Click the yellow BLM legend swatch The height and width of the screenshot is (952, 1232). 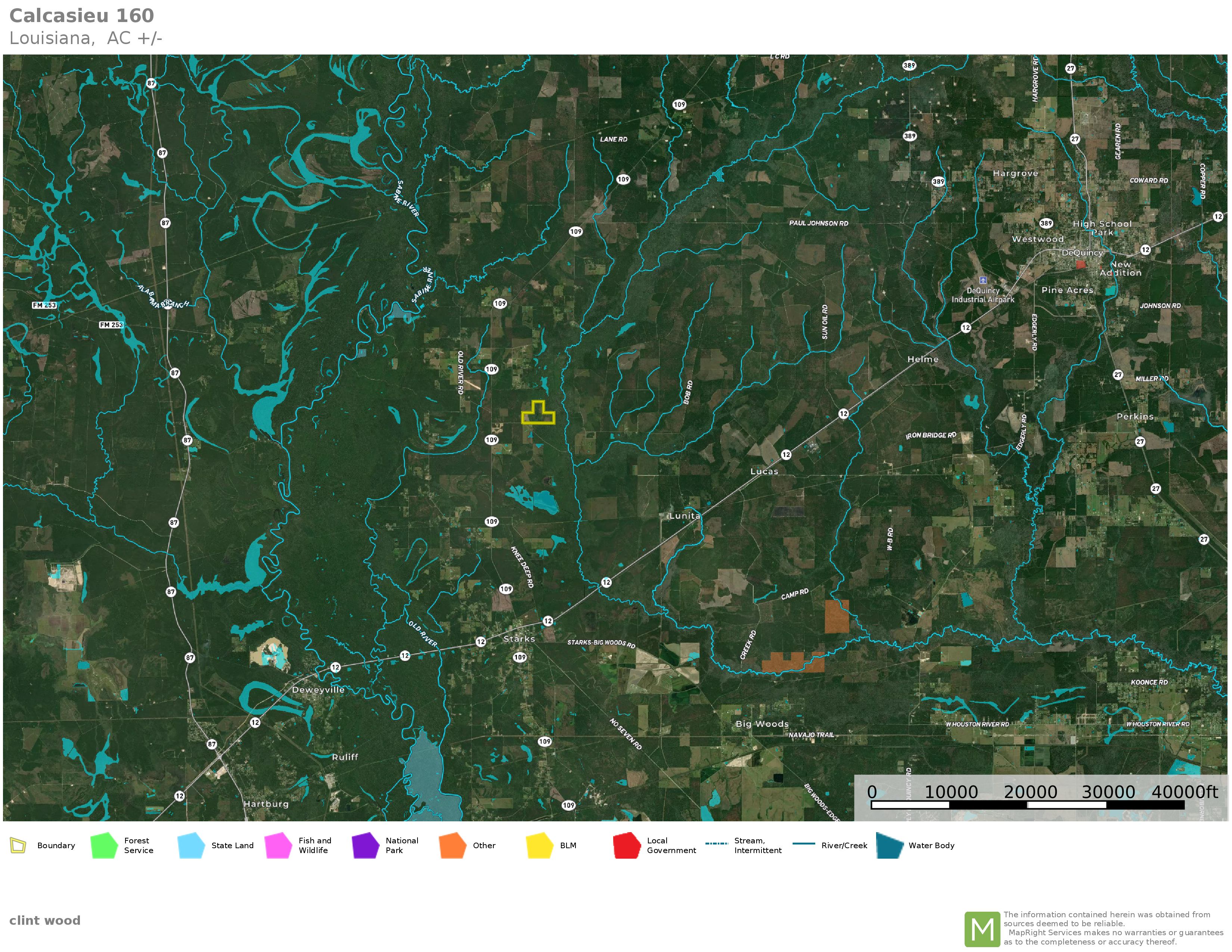[x=539, y=845]
